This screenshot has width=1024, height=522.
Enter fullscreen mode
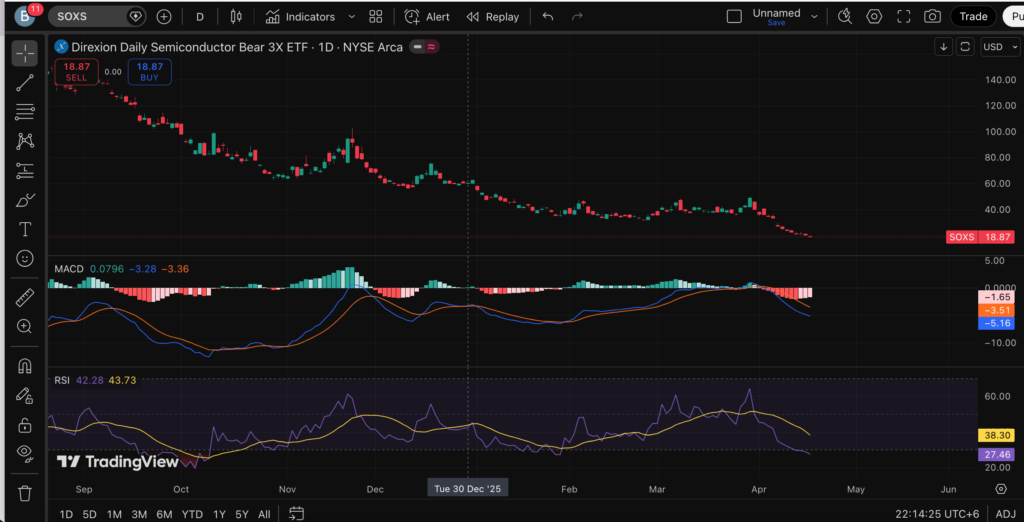[904, 17]
